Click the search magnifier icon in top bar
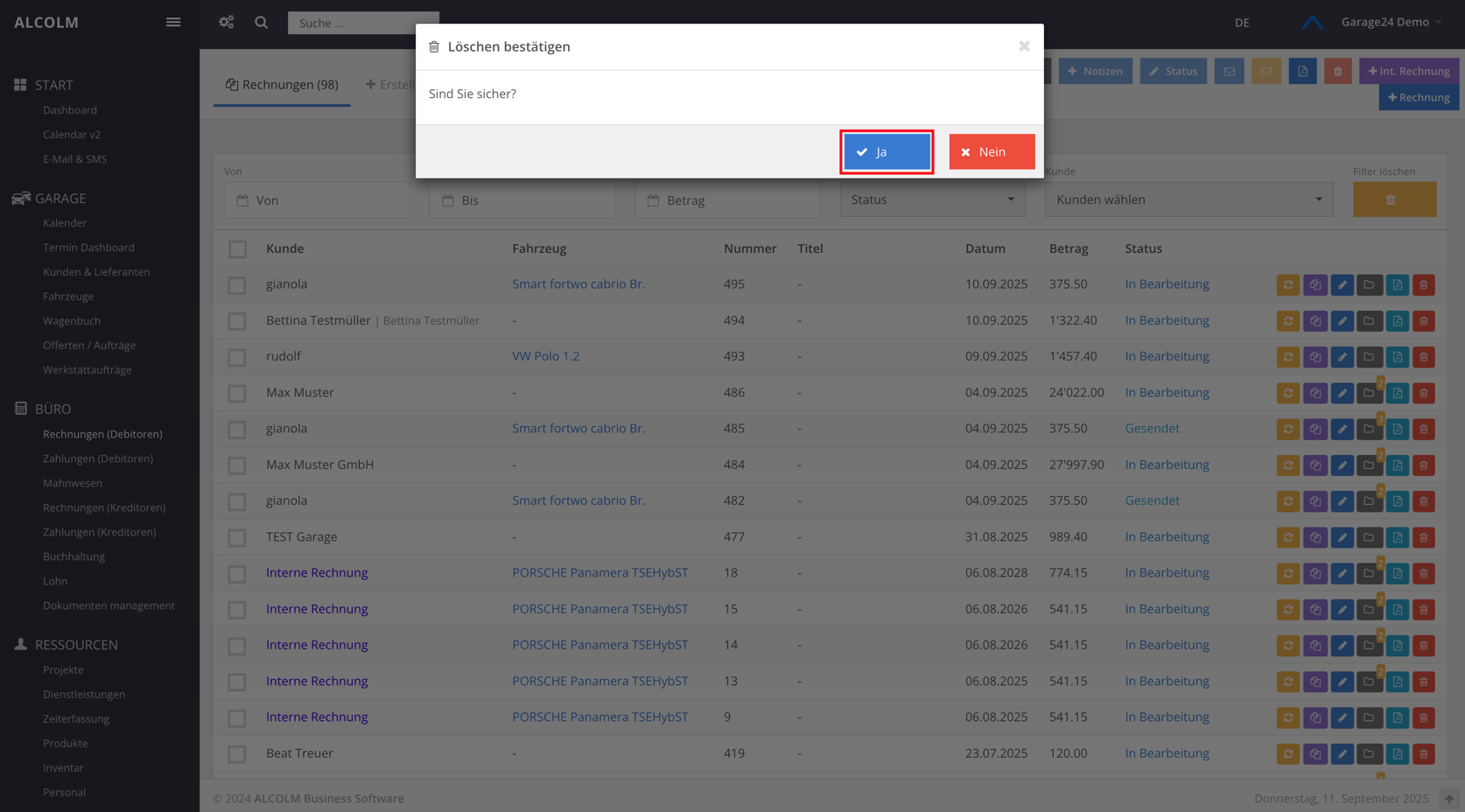Image resolution: width=1465 pixels, height=812 pixels. click(261, 23)
